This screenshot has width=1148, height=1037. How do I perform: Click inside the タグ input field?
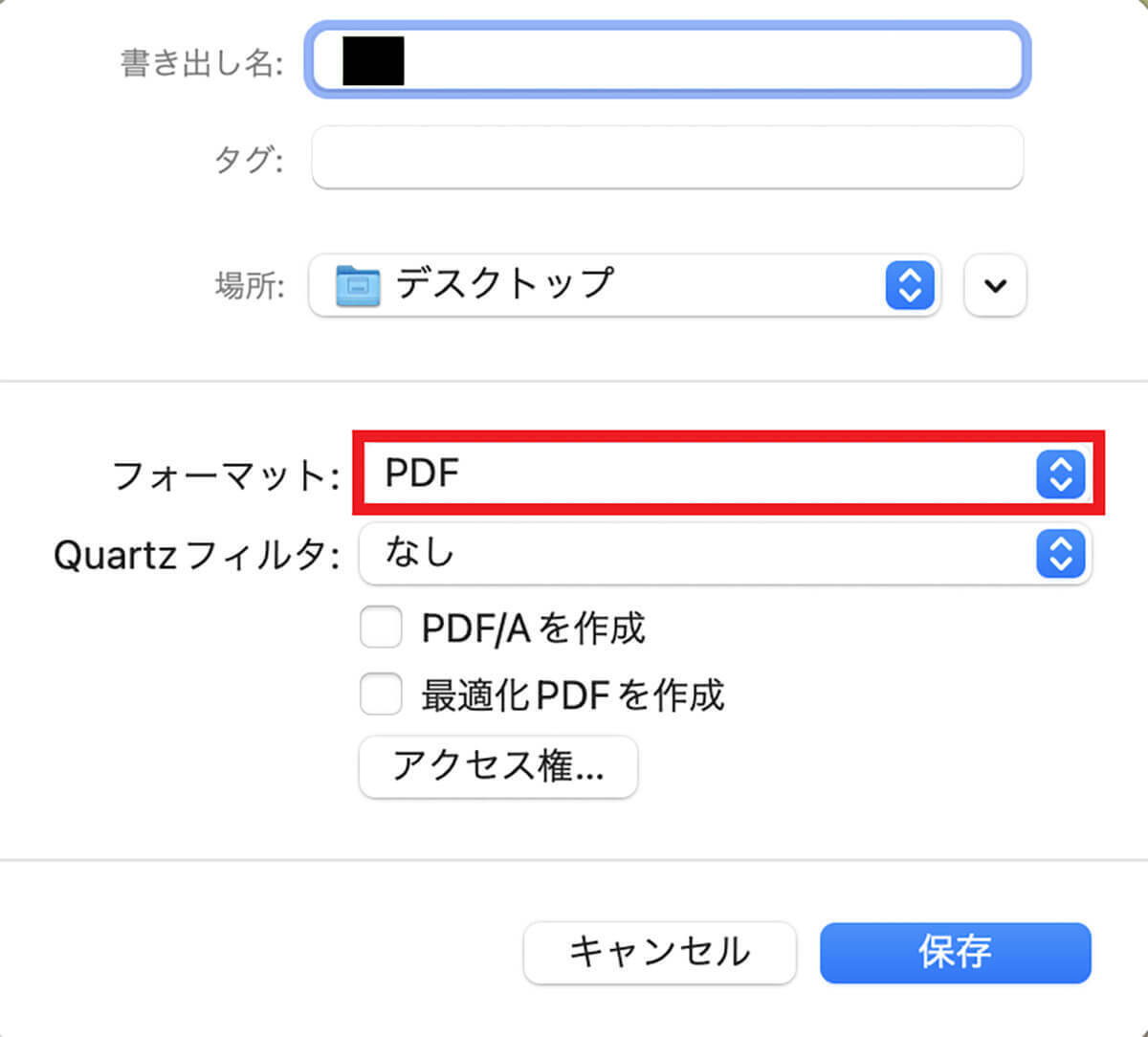[x=667, y=157]
